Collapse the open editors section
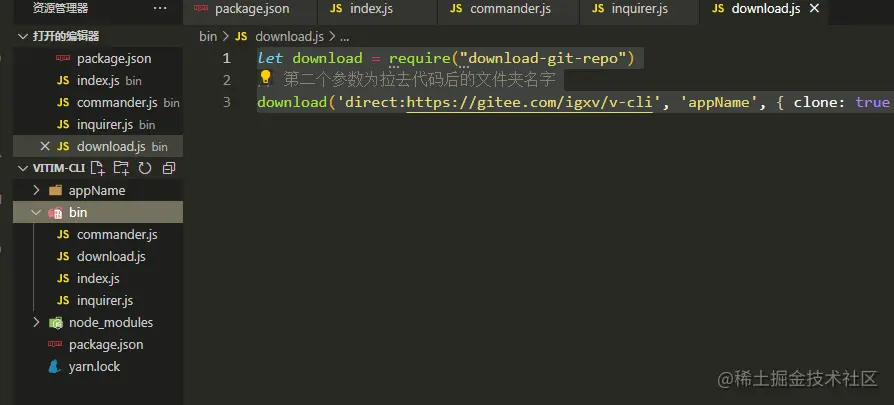Image resolution: width=894 pixels, height=405 pixels. coord(23,37)
